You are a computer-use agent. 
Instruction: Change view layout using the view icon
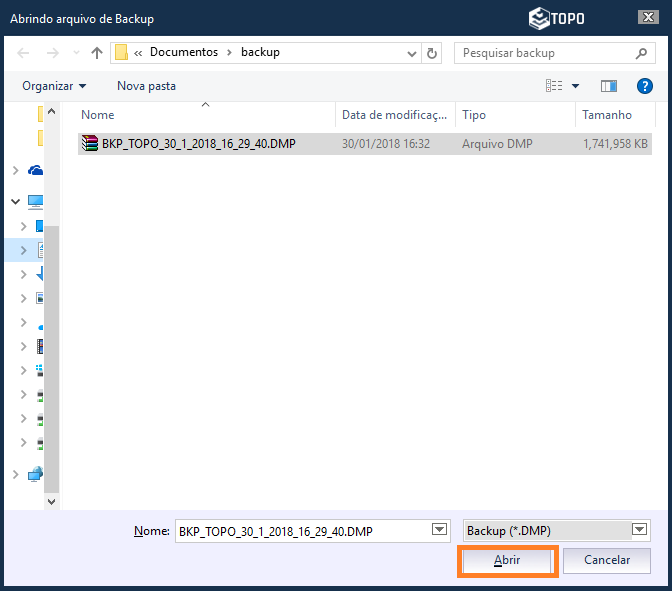click(554, 86)
